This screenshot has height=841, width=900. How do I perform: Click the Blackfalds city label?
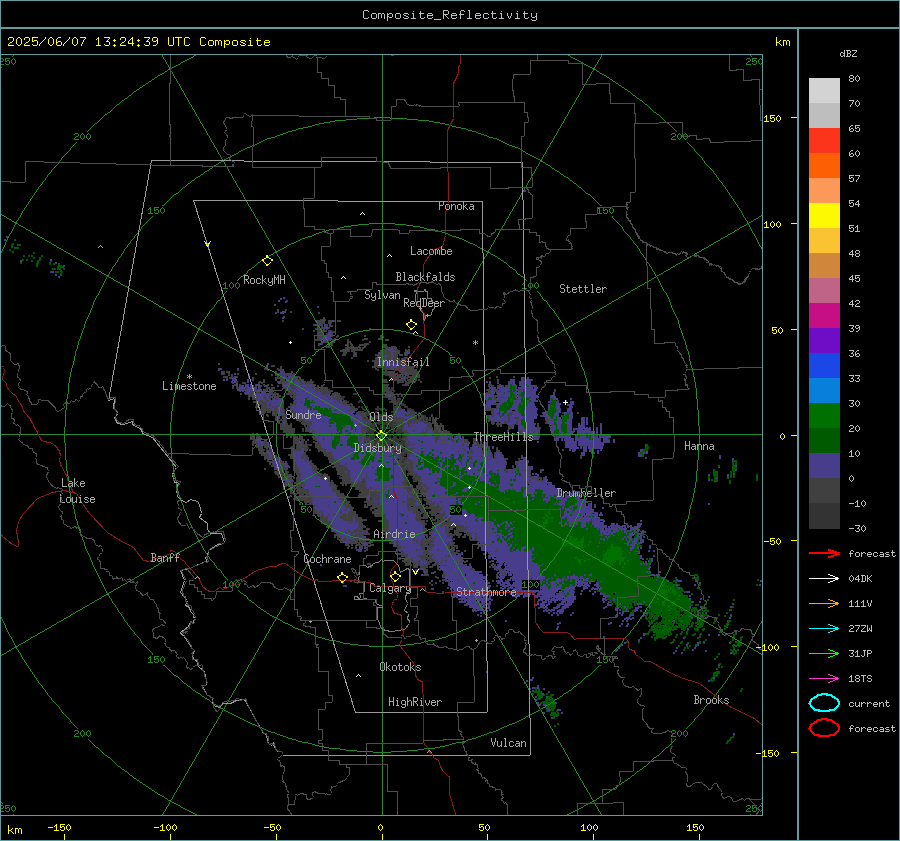click(425, 277)
